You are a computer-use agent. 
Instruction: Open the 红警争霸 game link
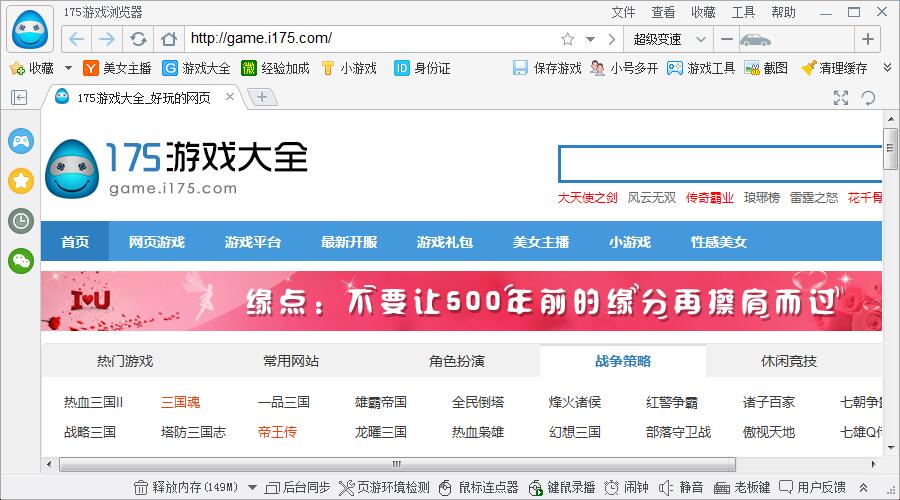point(672,402)
